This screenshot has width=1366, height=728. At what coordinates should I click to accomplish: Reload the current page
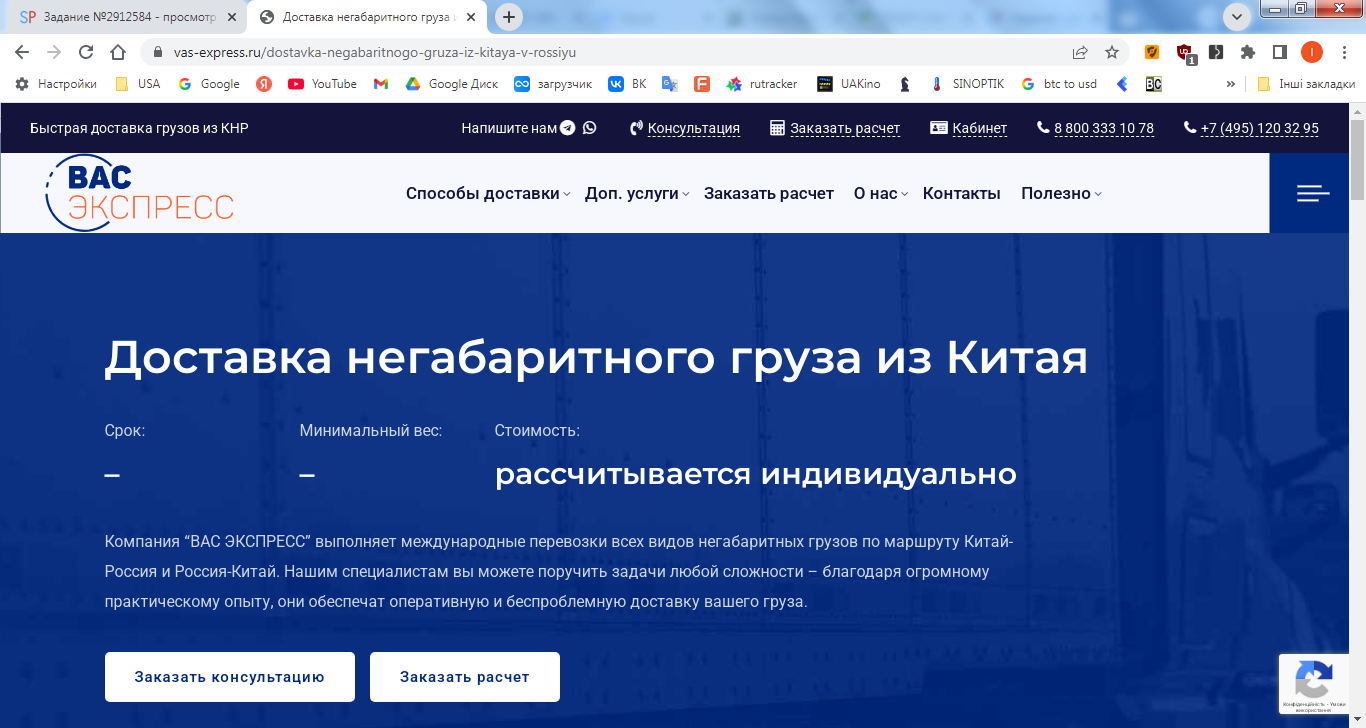click(x=86, y=52)
